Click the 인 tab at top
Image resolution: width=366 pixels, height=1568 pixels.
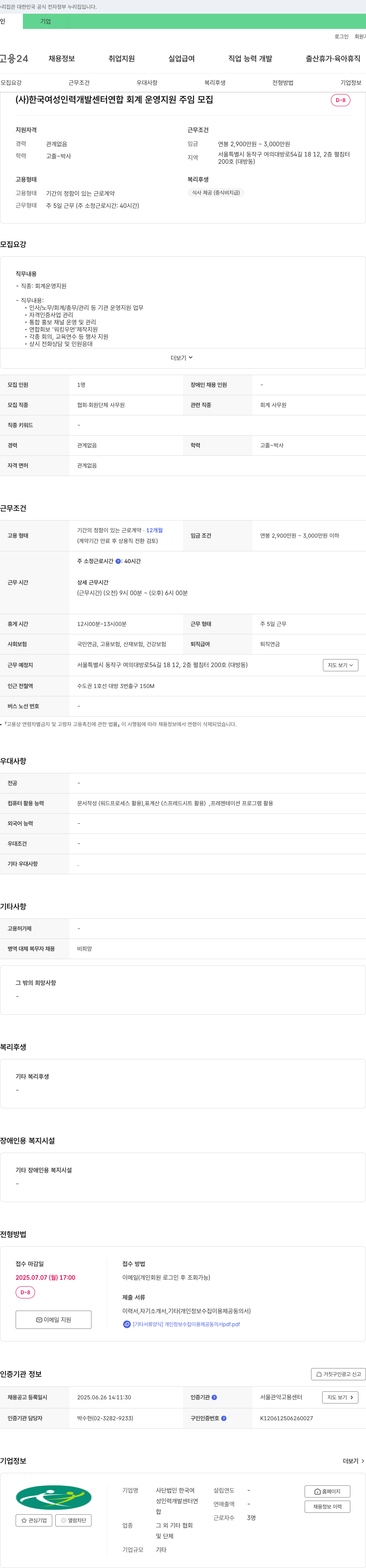11,21
